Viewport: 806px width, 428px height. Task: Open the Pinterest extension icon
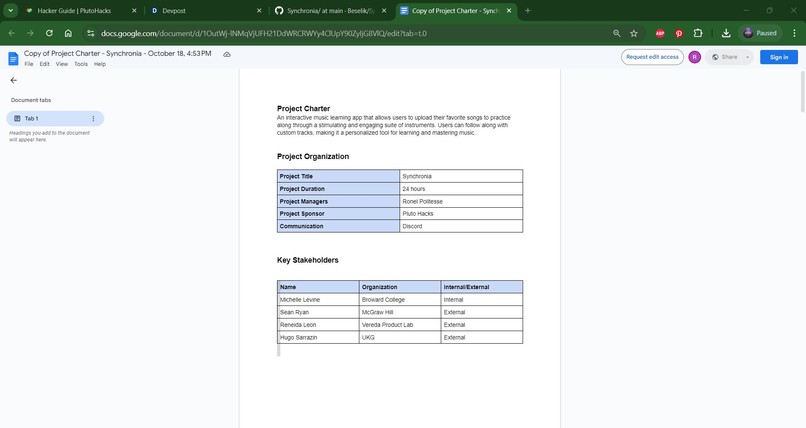pyautogui.click(x=679, y=33)
